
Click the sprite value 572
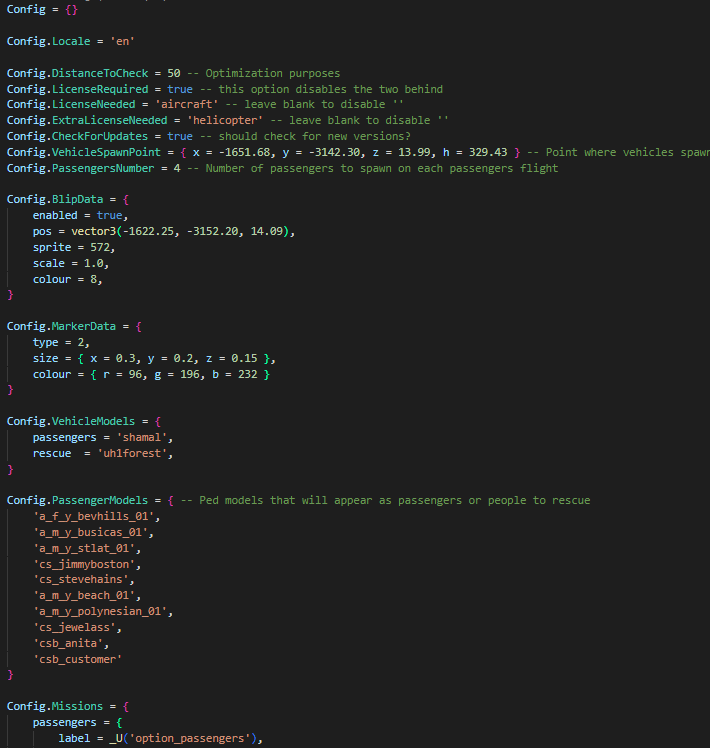(100, 248)
